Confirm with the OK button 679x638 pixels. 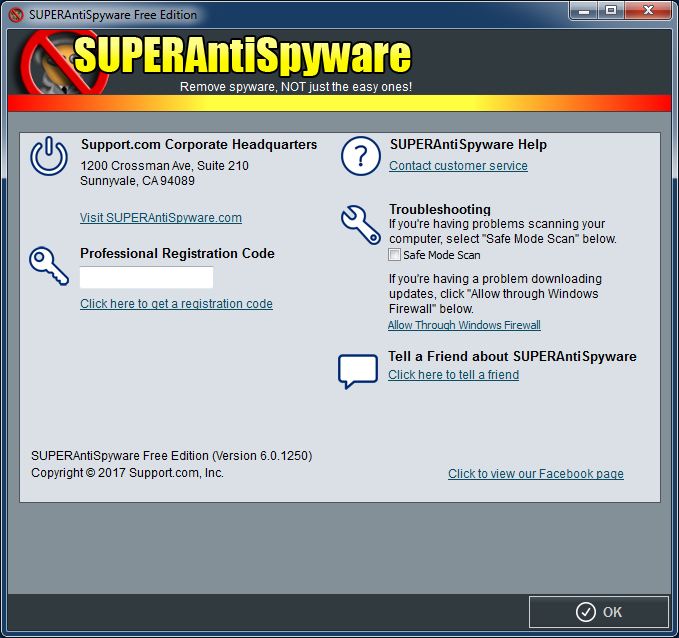click(599, 612)
